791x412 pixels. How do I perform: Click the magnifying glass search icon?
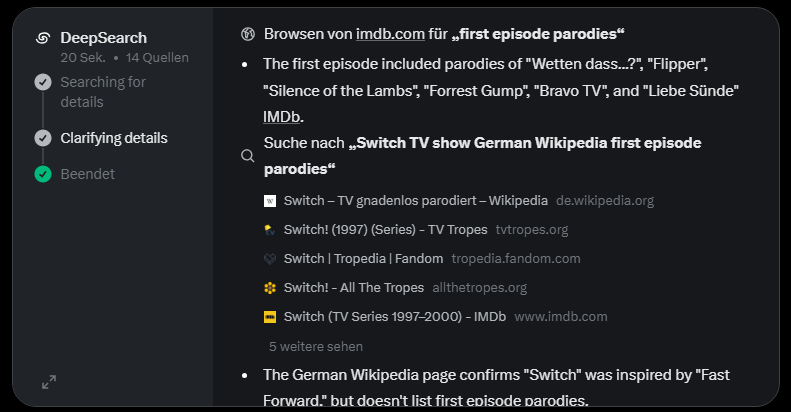248,156
